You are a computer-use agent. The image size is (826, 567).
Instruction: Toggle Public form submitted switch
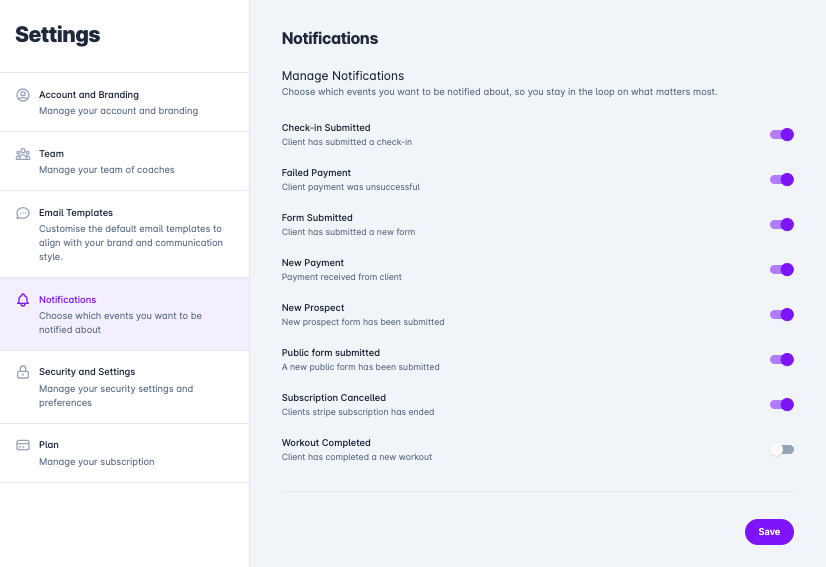pos(782,359)
